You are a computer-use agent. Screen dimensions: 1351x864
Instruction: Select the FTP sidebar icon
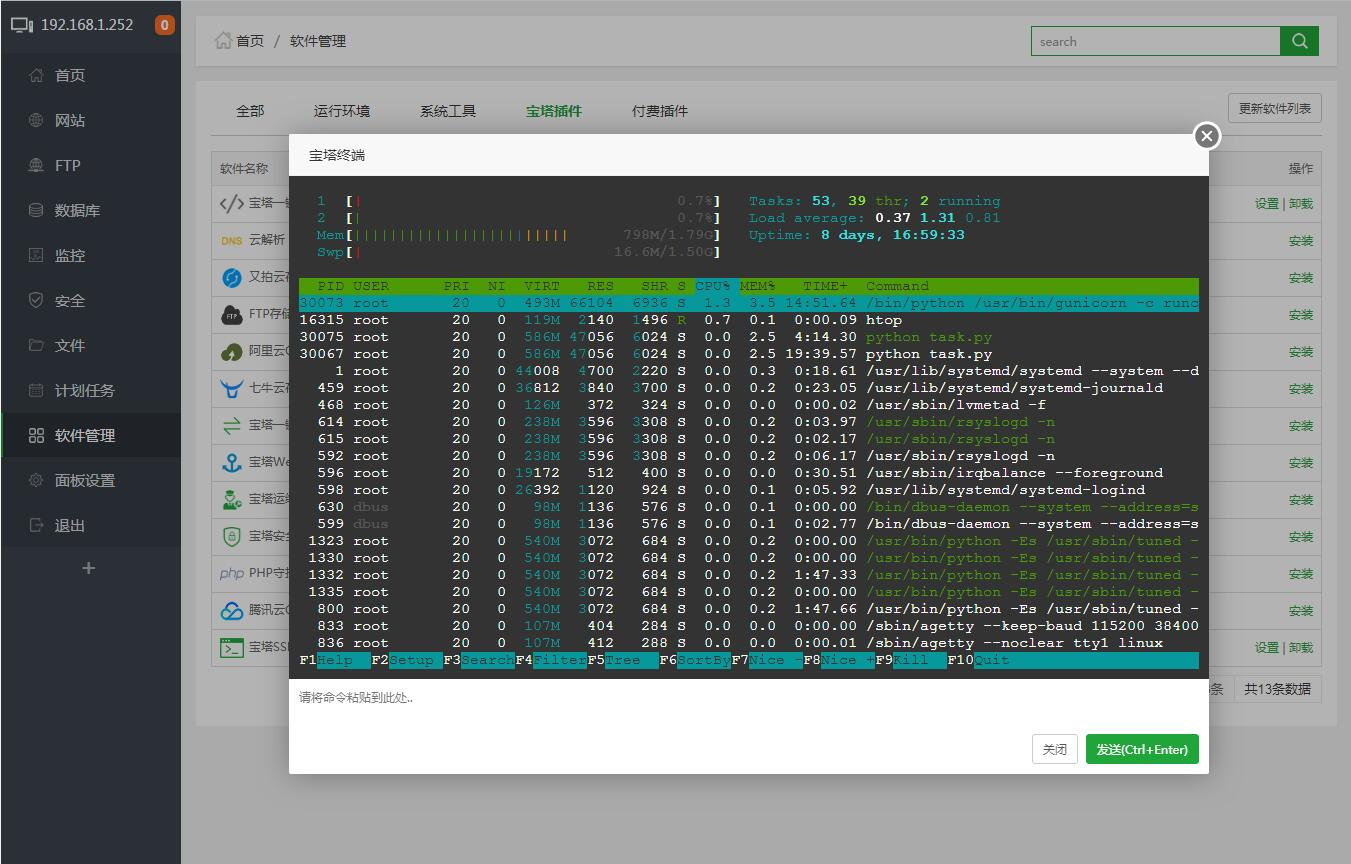60,164
